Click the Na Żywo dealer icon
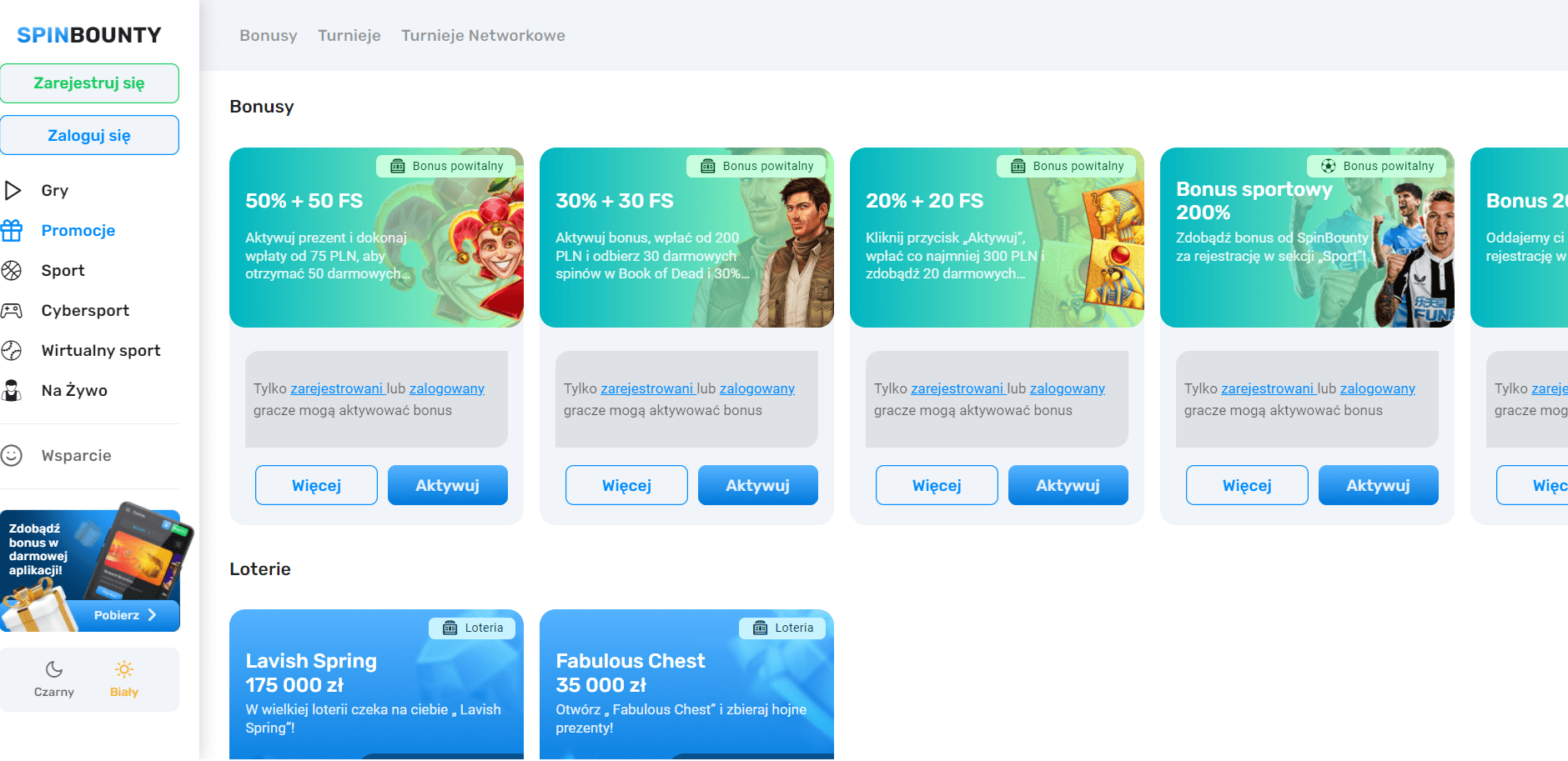The height and width of the screenshot is (761, 1568). [12, 390]
